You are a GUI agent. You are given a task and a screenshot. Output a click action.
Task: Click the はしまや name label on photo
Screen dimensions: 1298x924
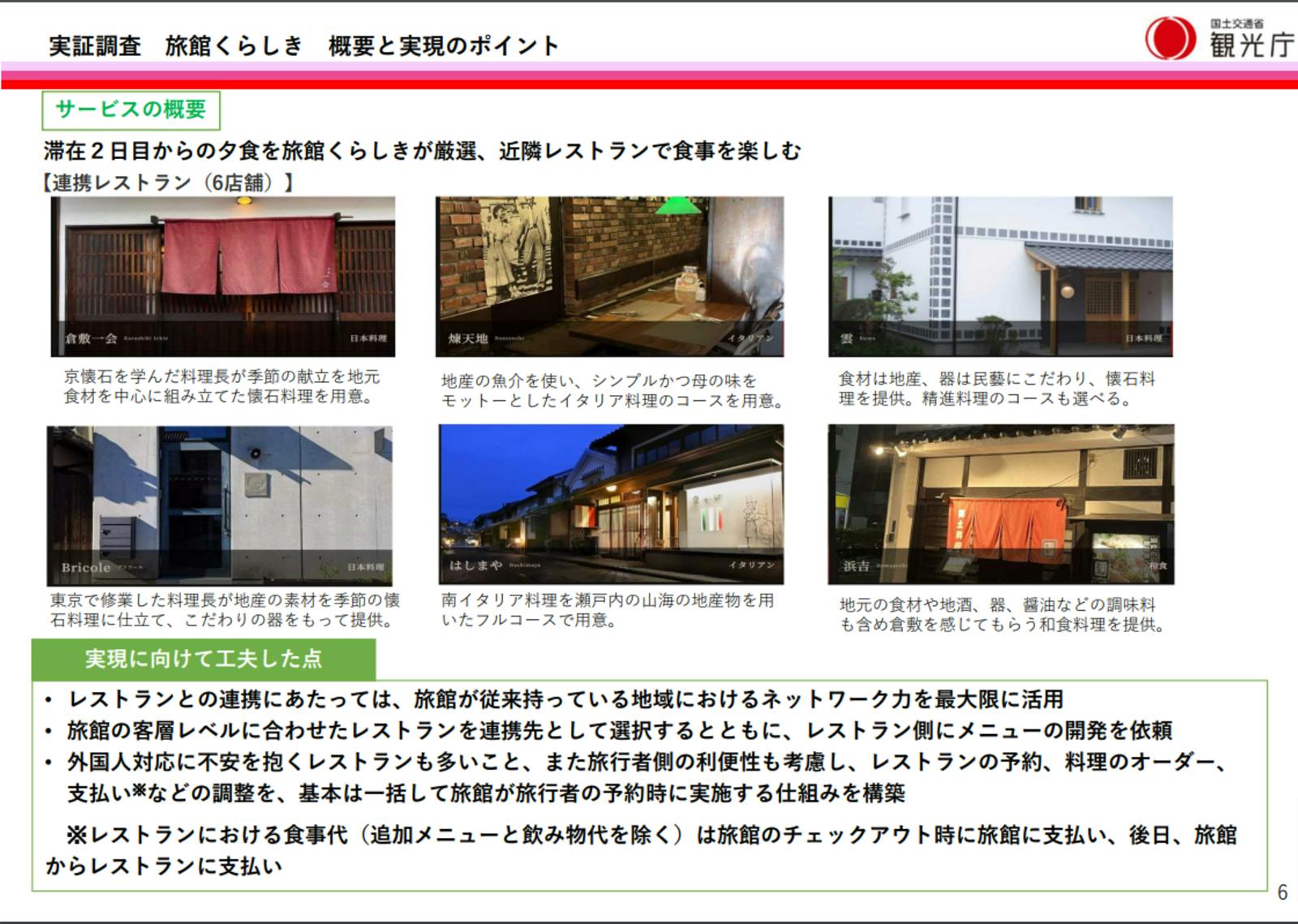coord(476,565)
